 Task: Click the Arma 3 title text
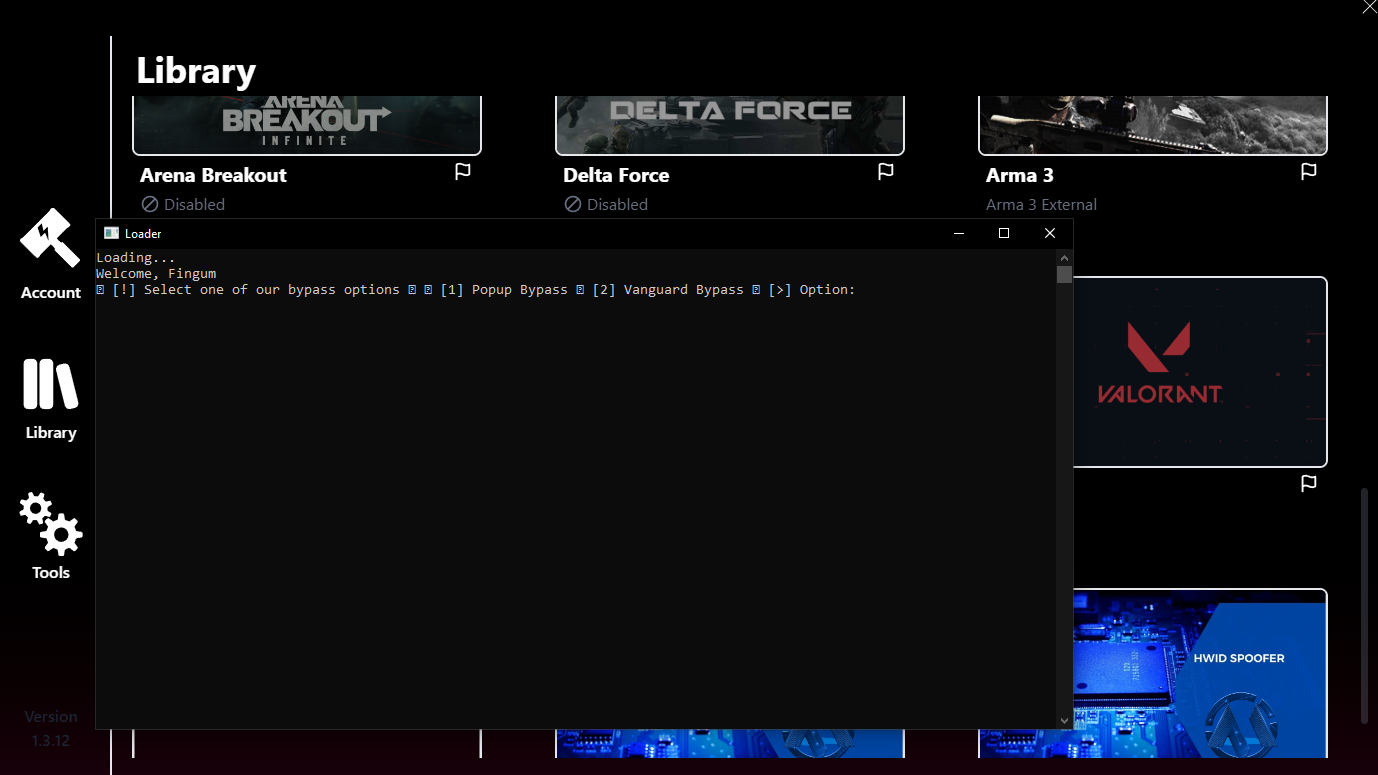(x=1020, y=175)
